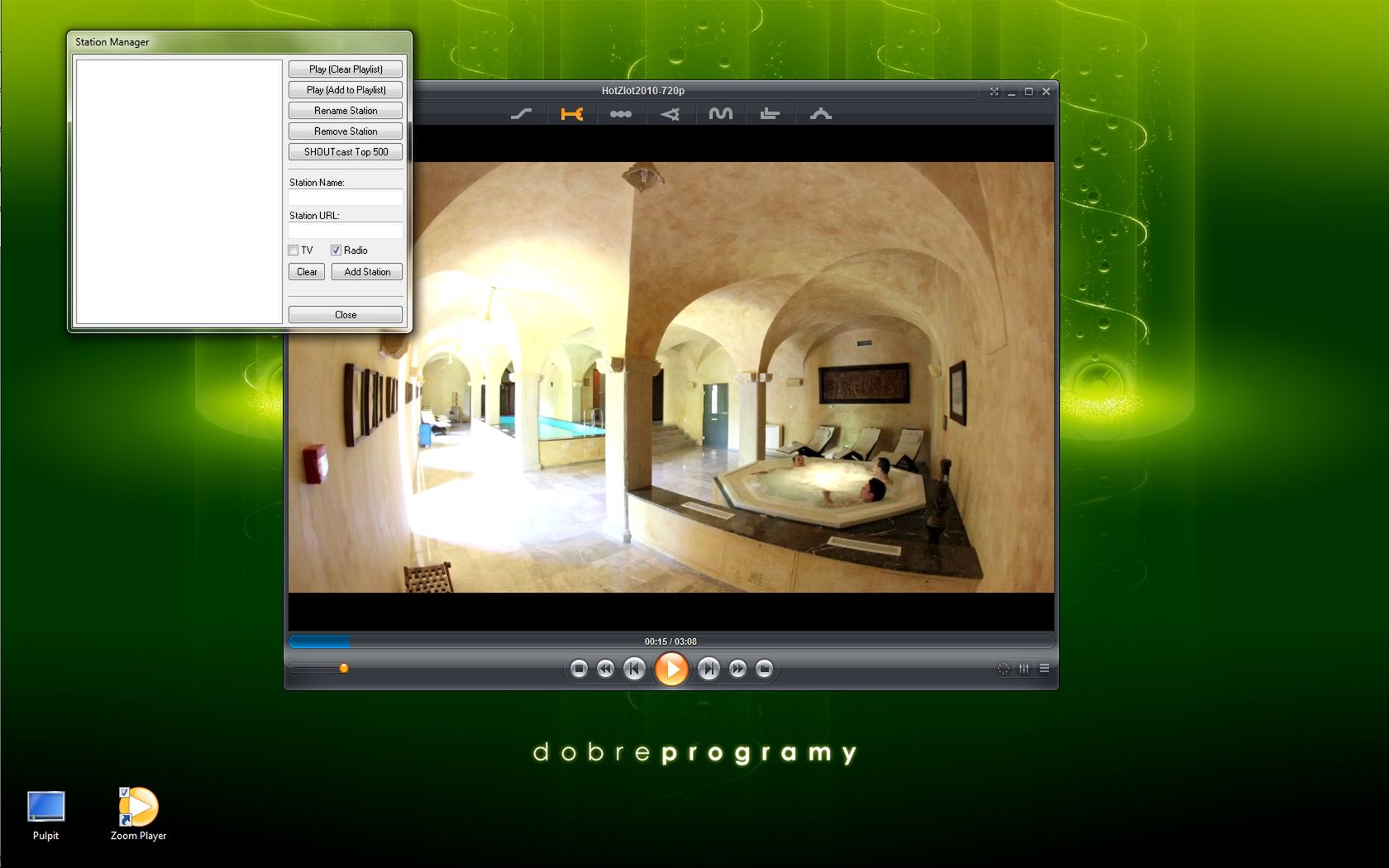The image size is (1389, 868).
Task: Uncheck the Radio checkbox
Action: click(x=336, y=250)
